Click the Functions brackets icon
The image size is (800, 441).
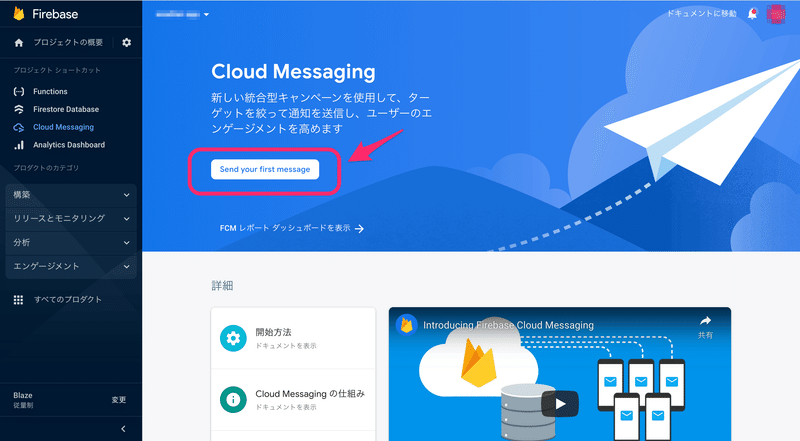pyautogui.click(x=19, y=91)
